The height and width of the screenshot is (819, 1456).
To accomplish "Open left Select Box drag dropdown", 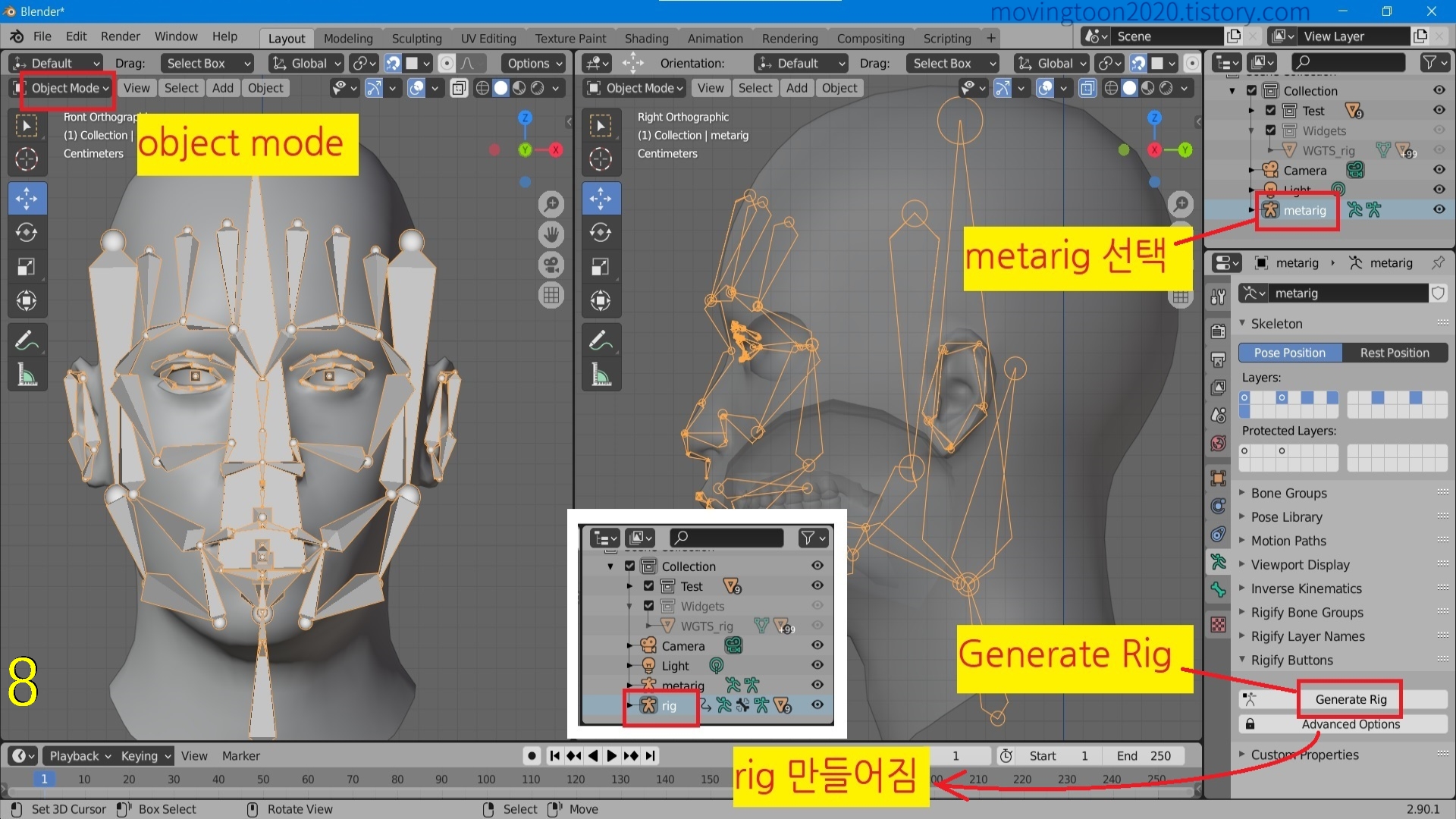I will coord(207,63).
